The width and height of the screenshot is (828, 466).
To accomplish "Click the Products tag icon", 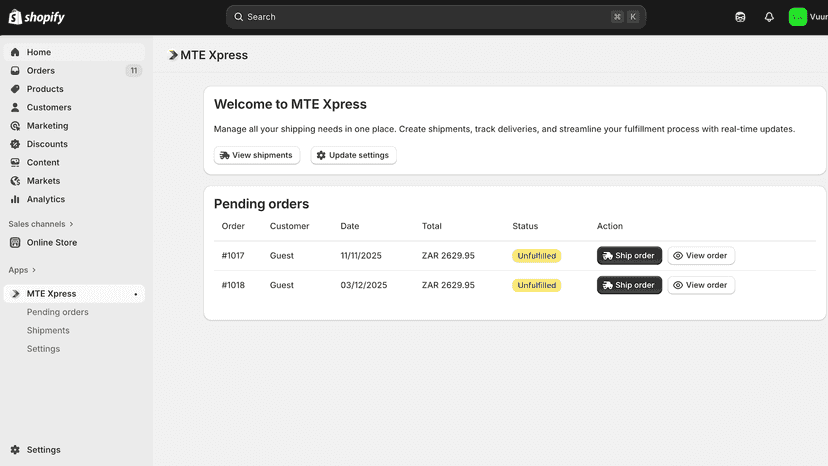I will tap(15, 89).
